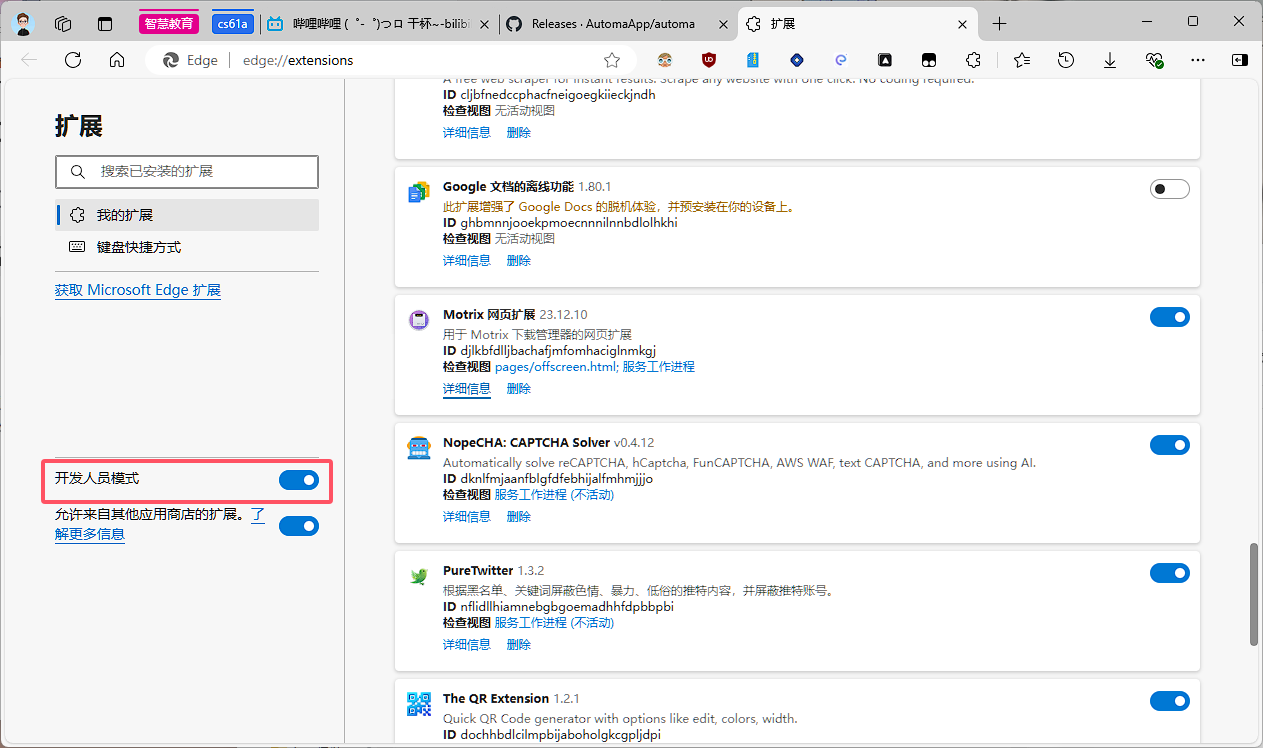The height and width of the screenshot is (748, 1263).
Task: Toggle 允许来自其他应用商店的扩展 switch
Action: click(299, 526)
